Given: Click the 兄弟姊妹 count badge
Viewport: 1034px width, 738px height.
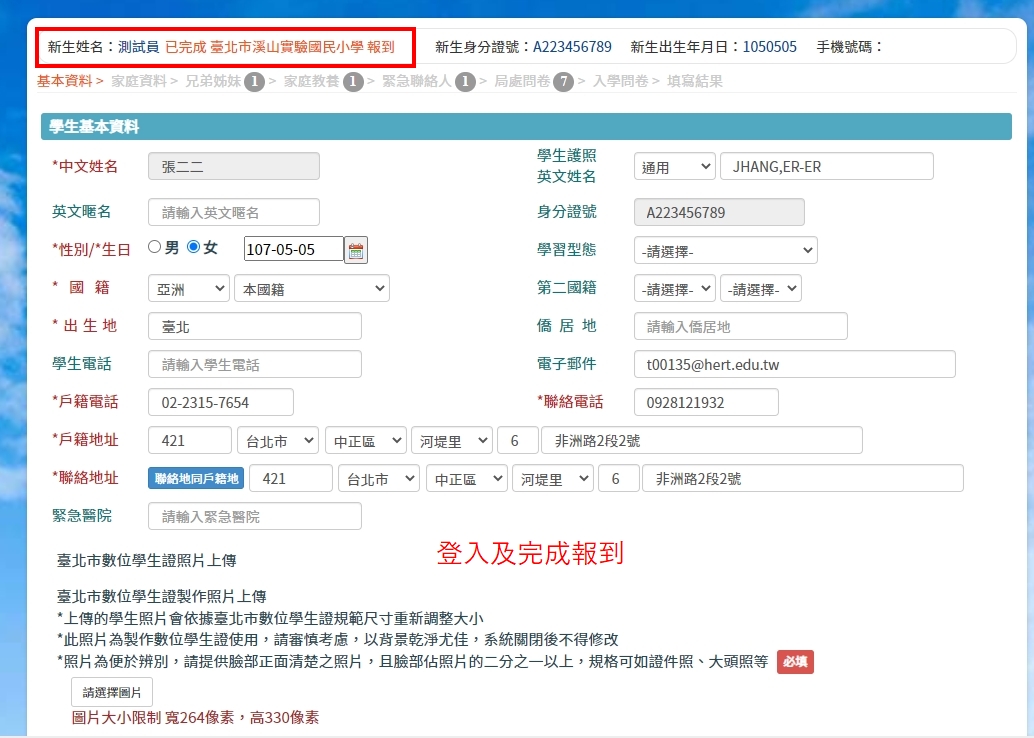Looking at the screenshot, I should (x=254, y=82).
